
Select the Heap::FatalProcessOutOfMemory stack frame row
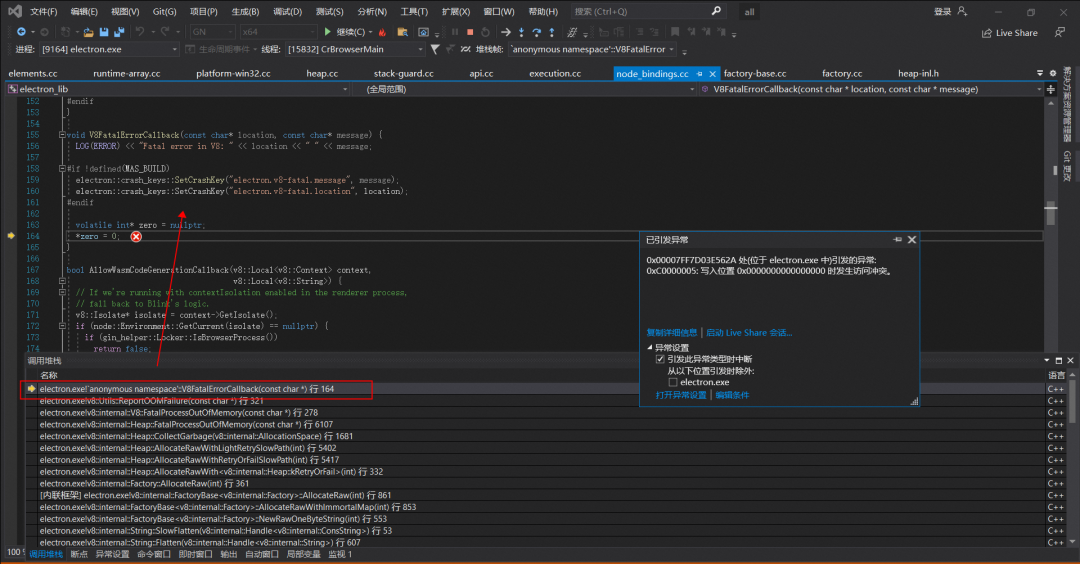click(536, 424)
